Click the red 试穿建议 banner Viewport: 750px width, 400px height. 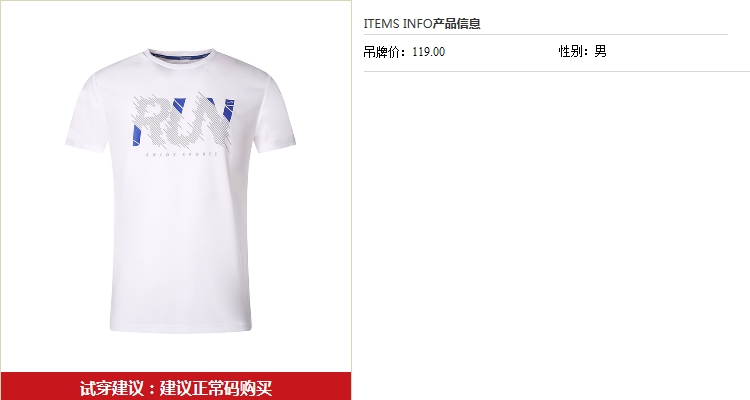176,386
